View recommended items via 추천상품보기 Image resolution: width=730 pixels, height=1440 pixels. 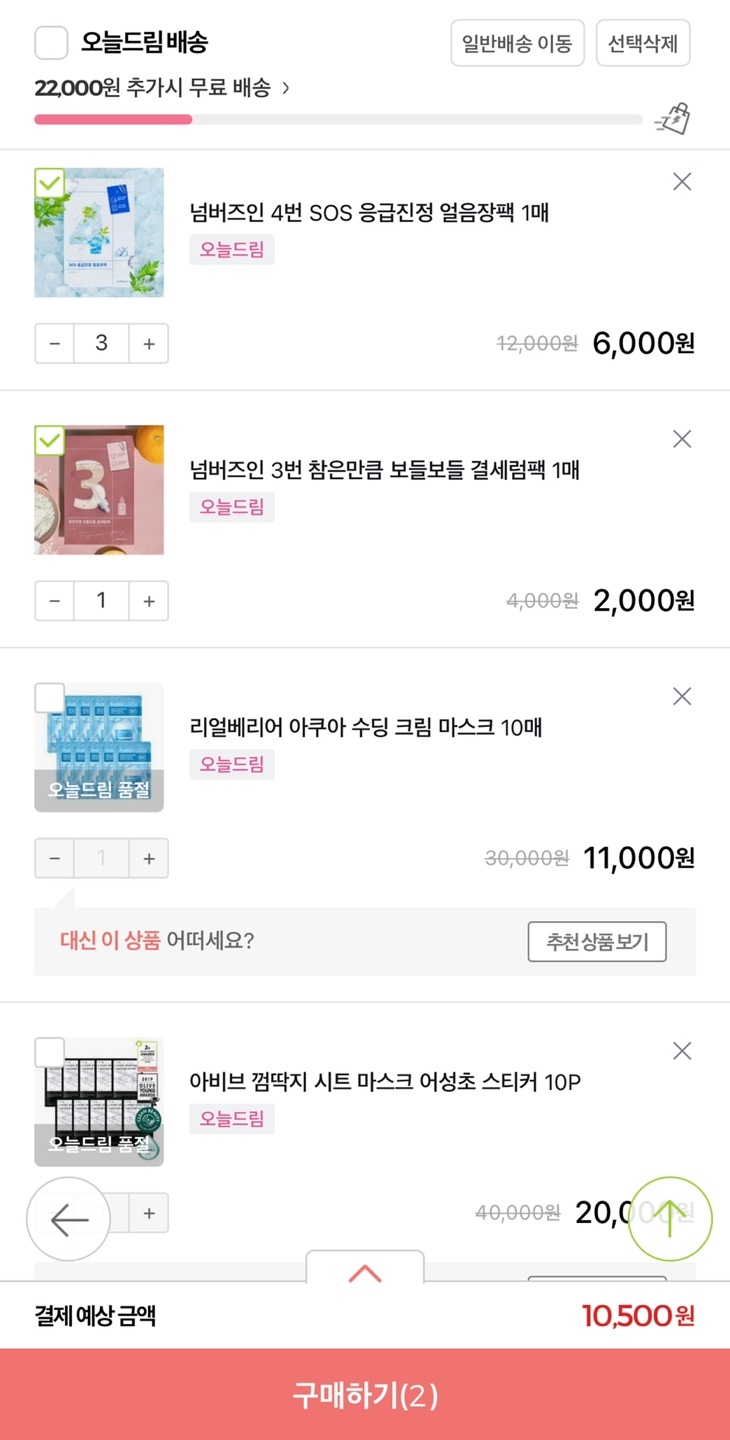click(x=597, y=942)
